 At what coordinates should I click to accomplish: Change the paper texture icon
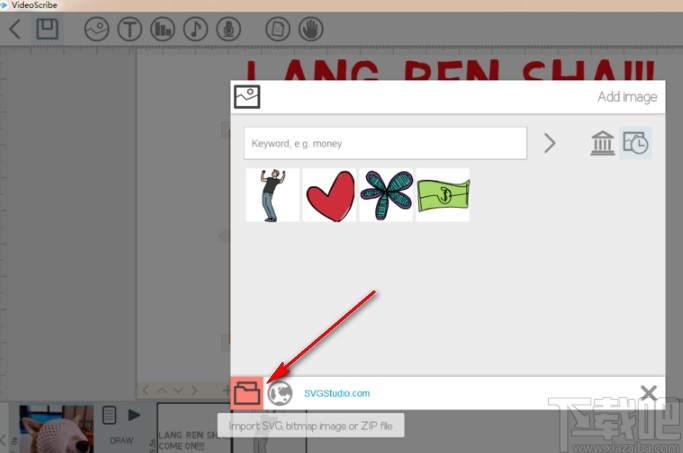pos(278,29)
